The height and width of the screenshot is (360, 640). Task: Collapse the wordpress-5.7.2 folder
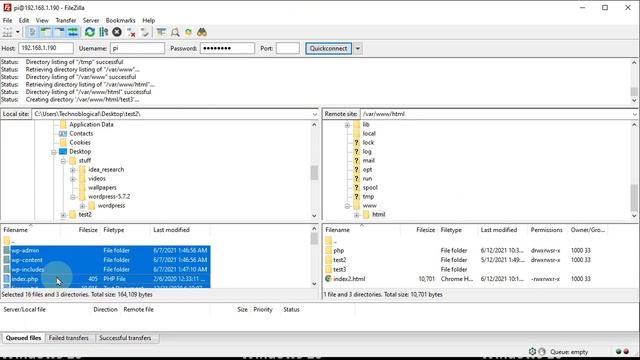pyautogui.click(x=73, y=197)
